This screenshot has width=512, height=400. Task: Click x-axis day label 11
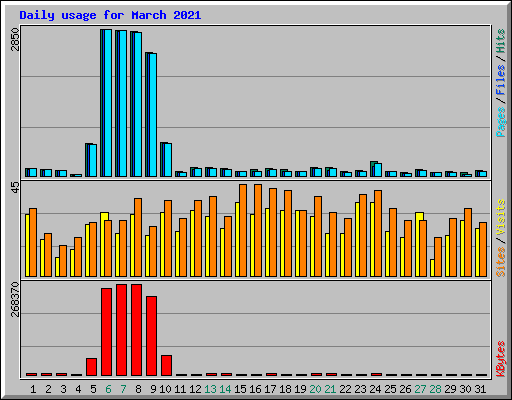tap(180, 389)
